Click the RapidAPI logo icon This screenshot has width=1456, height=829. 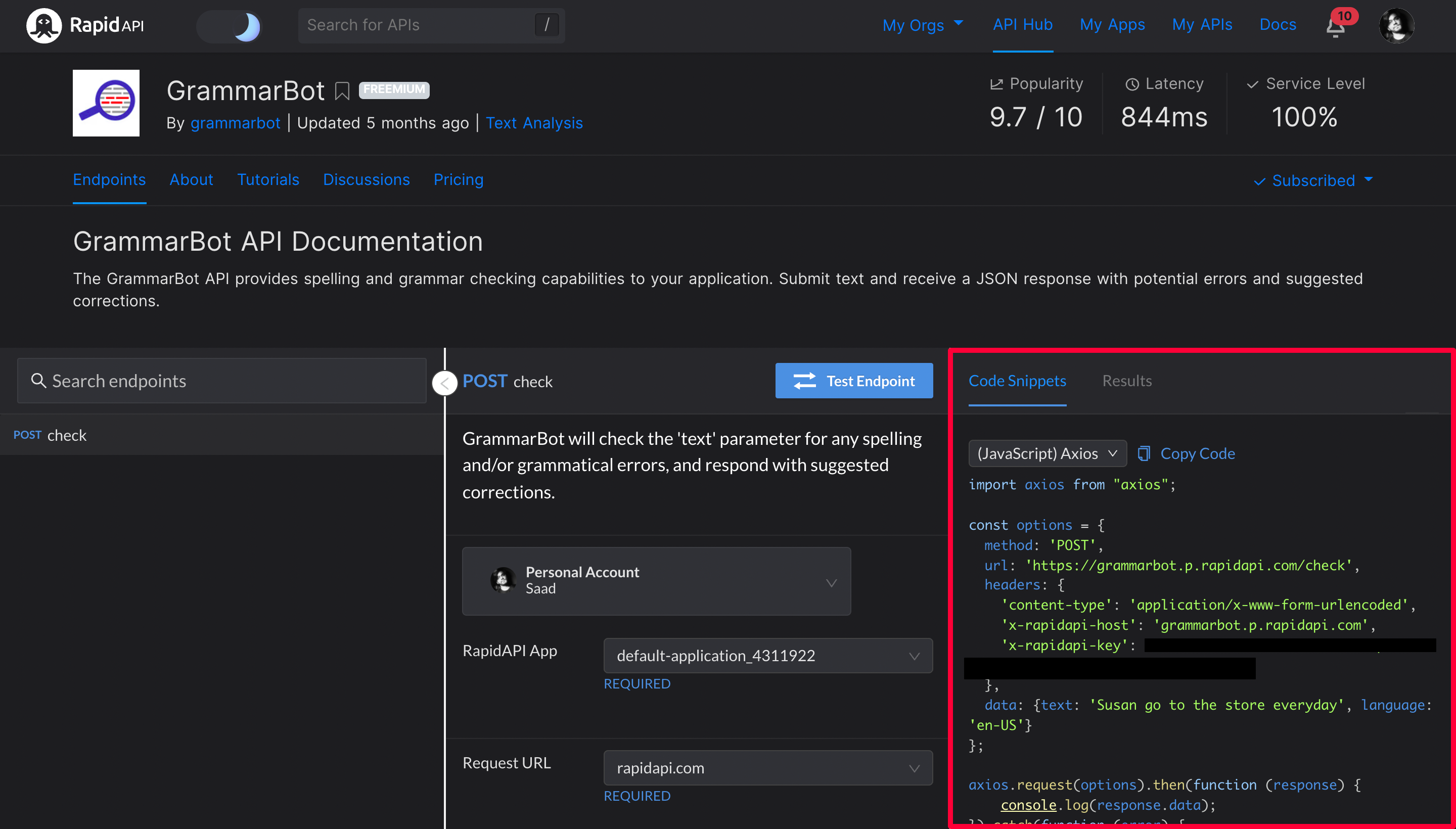click(x=43, y=25)
